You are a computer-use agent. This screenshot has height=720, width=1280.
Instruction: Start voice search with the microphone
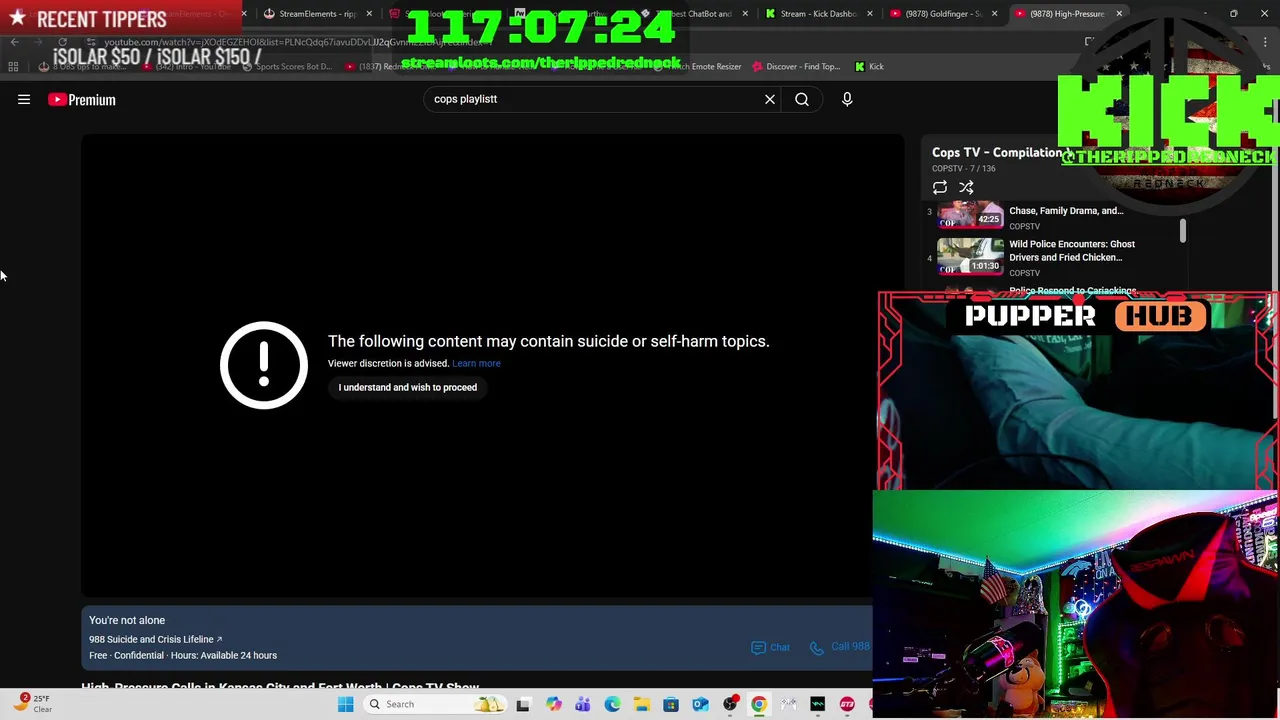tap(847, 99)
